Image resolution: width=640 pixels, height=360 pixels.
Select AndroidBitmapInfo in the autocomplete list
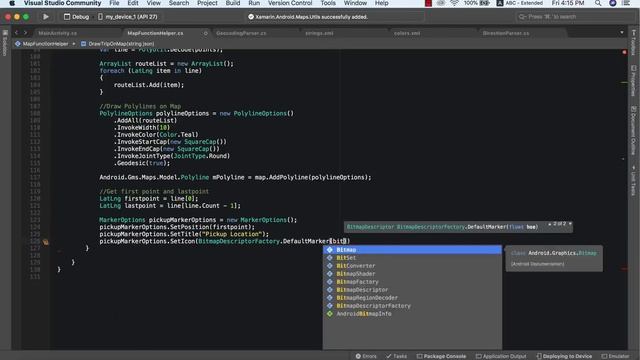click(x=412, y=314)
